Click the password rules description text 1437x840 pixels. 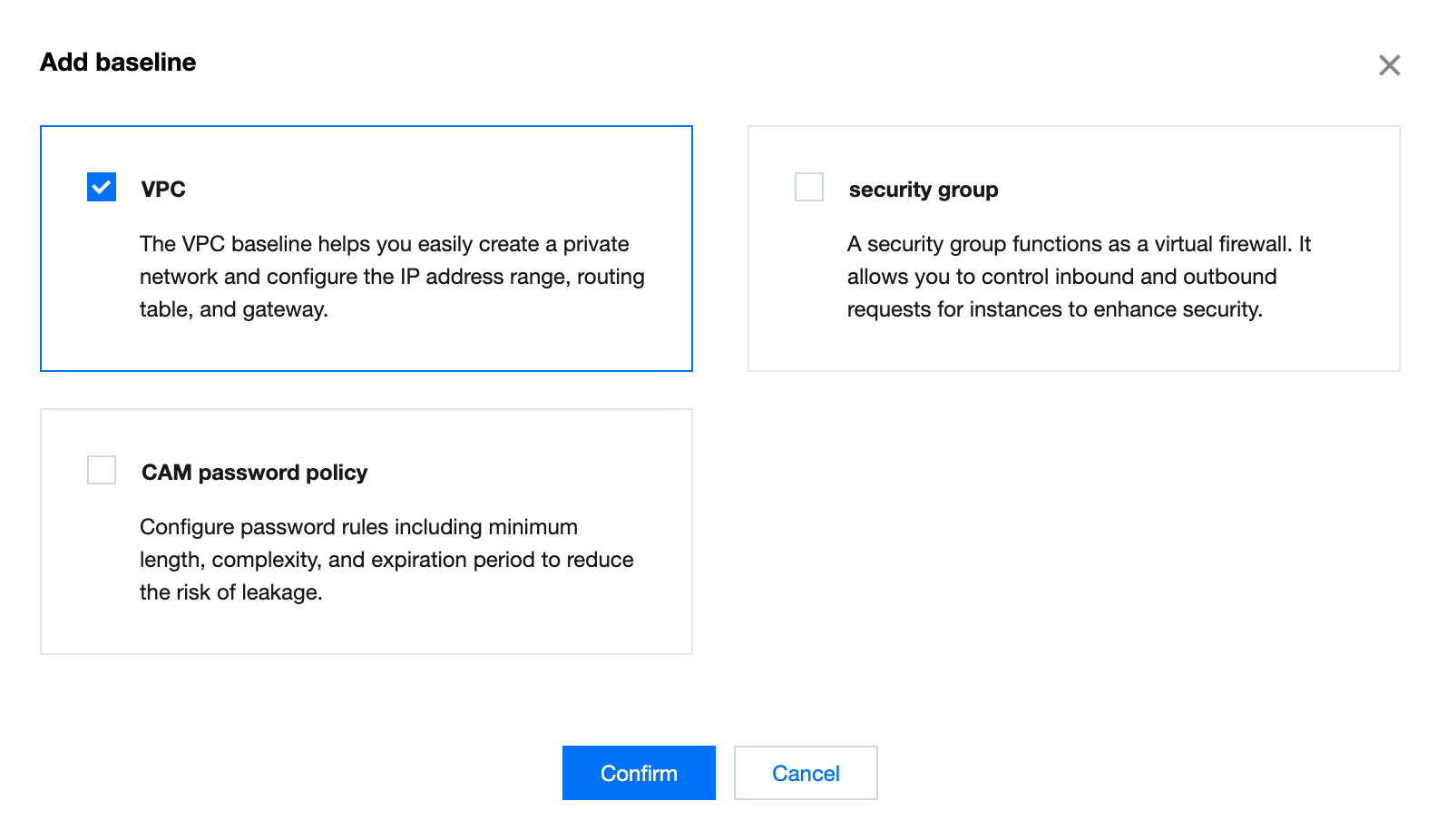click(x=386, y=560)
